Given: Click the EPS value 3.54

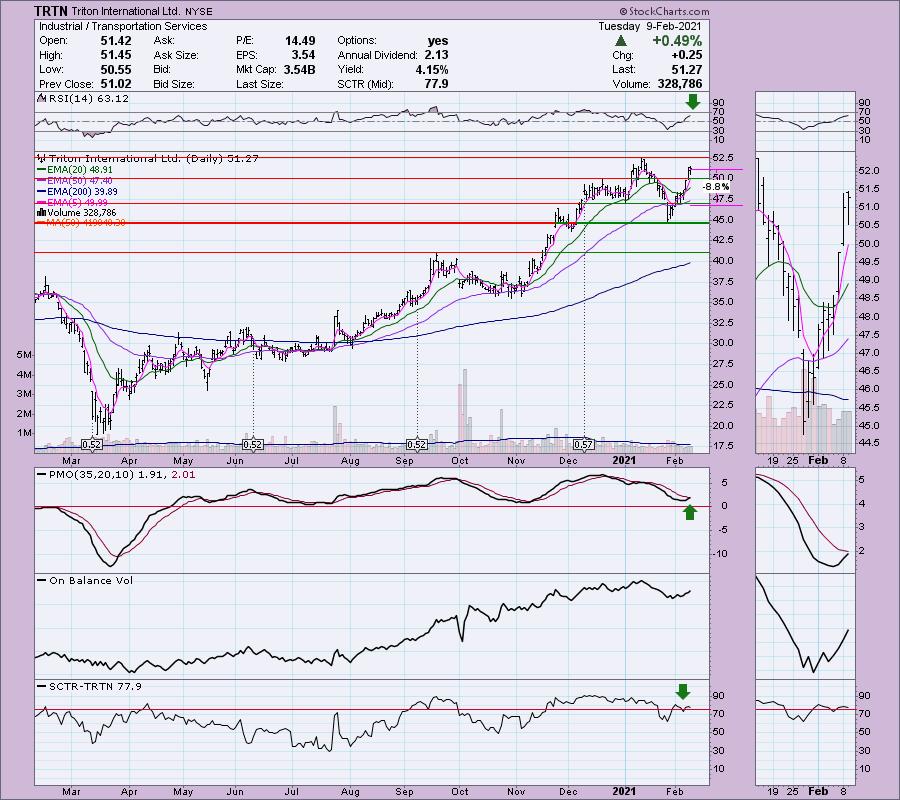Looking at the screenshot, I should pos(303,55).
